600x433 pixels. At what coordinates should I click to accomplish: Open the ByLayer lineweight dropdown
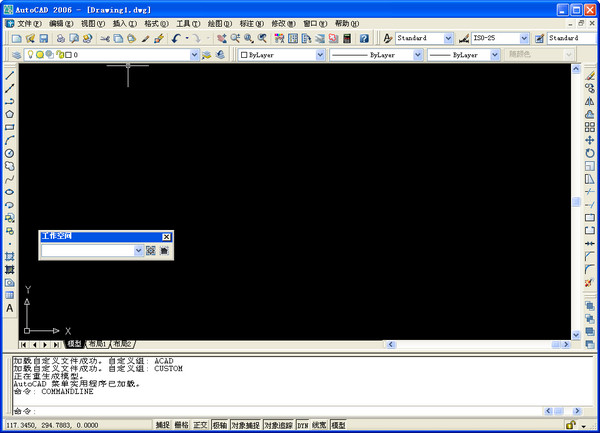pyautogui.click(x=495, y=55)
